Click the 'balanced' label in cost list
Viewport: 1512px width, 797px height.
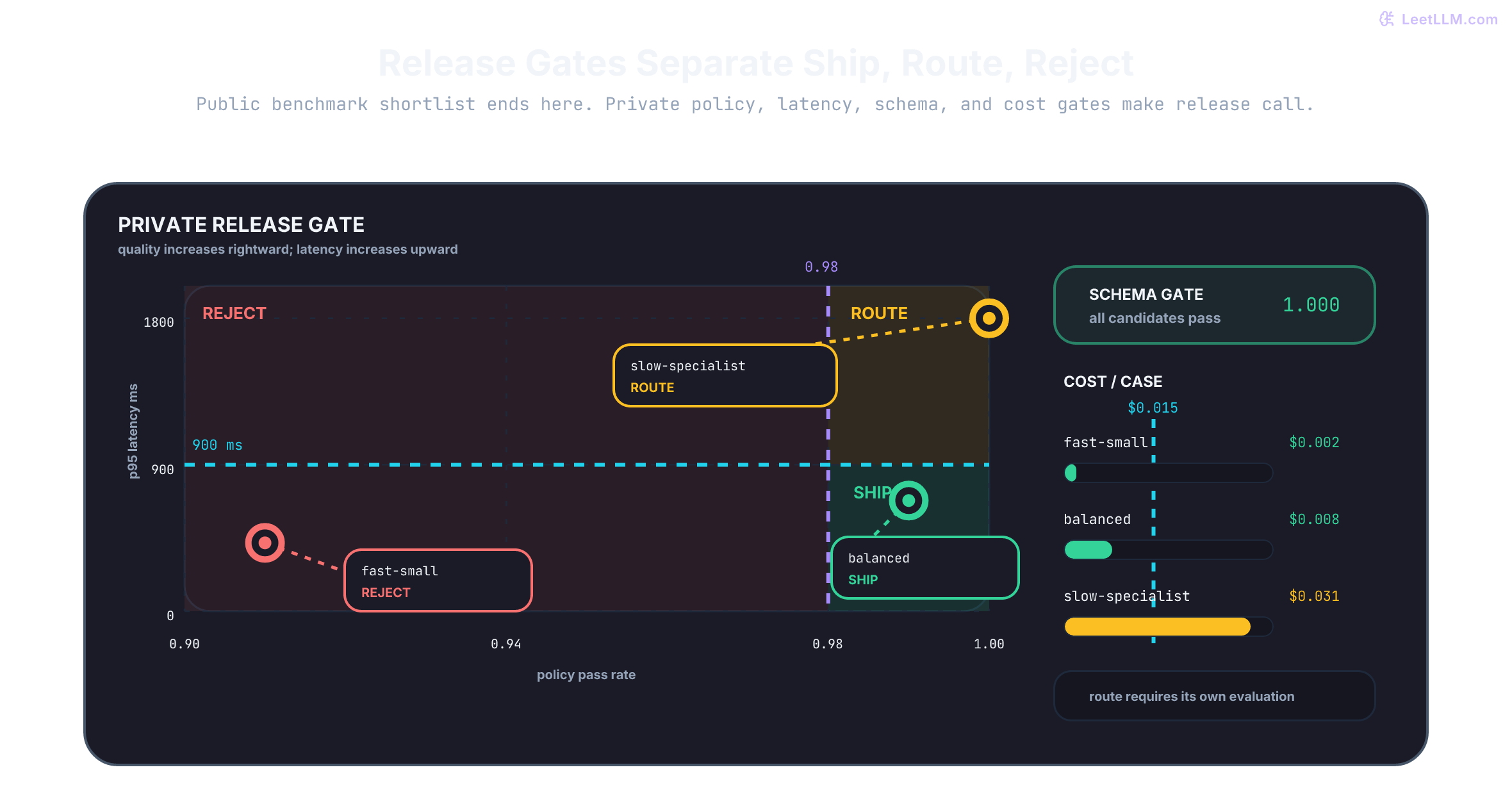(1097, 520)
